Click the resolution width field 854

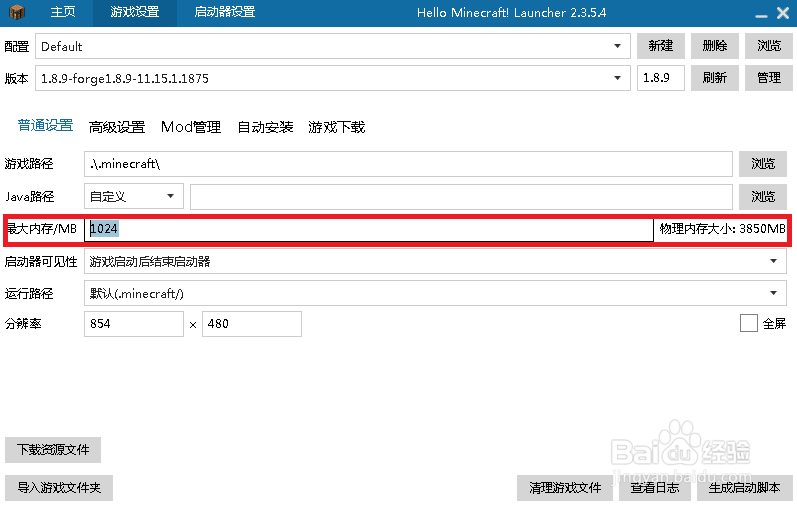[x=134, y=324]
